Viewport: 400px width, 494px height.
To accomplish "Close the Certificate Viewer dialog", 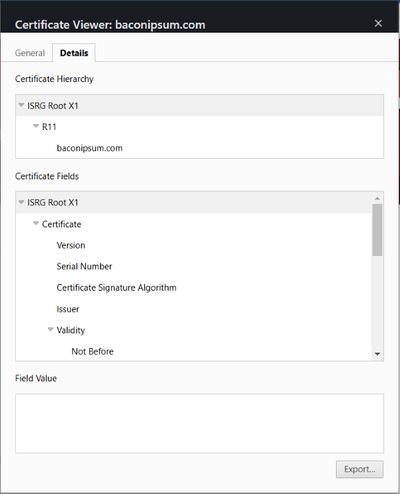I will click(x=378, y=23).
